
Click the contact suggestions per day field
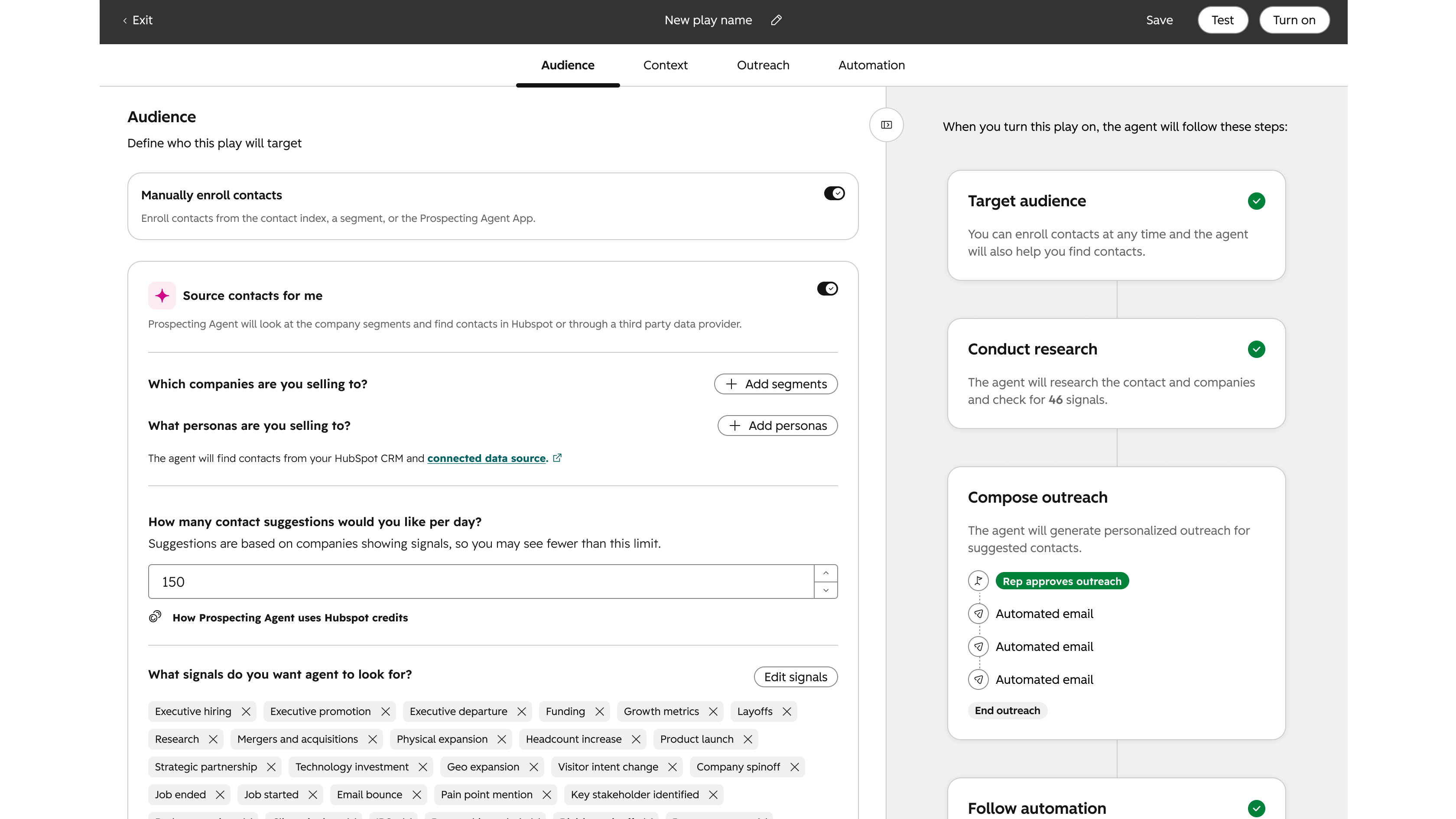481,582
